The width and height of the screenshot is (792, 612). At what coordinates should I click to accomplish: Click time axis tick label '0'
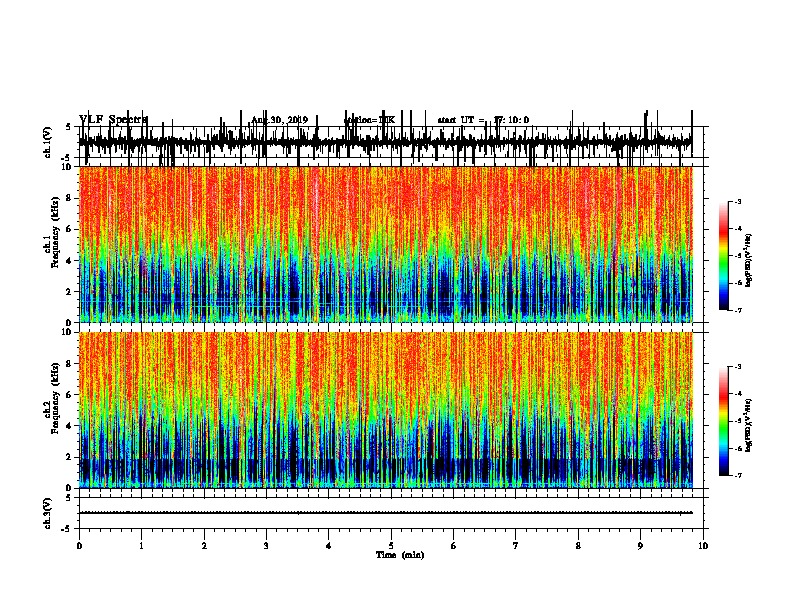(79, 546)
